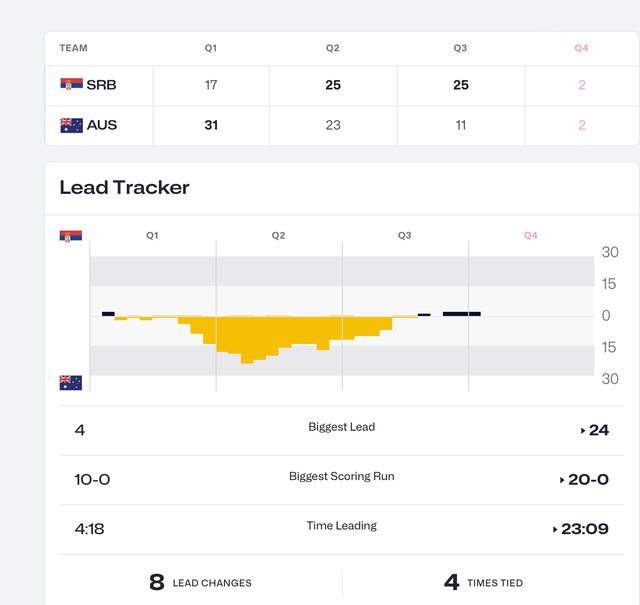Click the dark Serbia lead bar in Q4

(x=461, y=313)
